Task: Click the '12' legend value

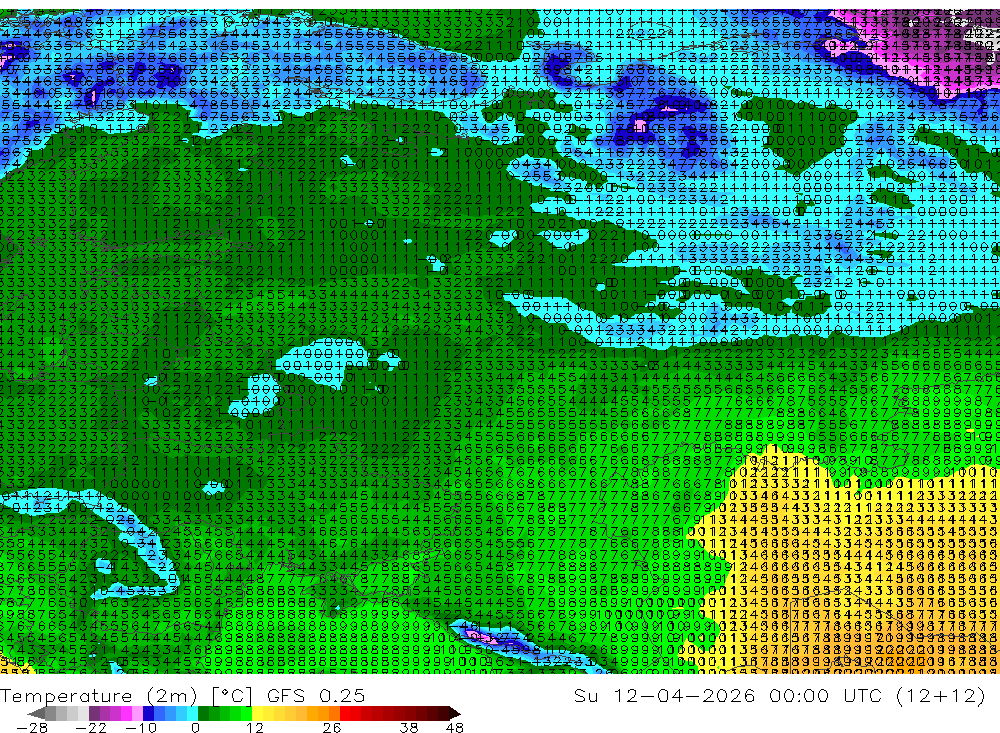Action: pyautogui.click(x=255, y=728)
